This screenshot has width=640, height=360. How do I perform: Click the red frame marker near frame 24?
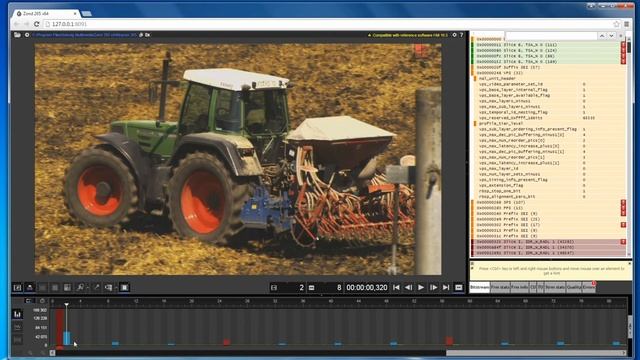[x=227, y=342]
